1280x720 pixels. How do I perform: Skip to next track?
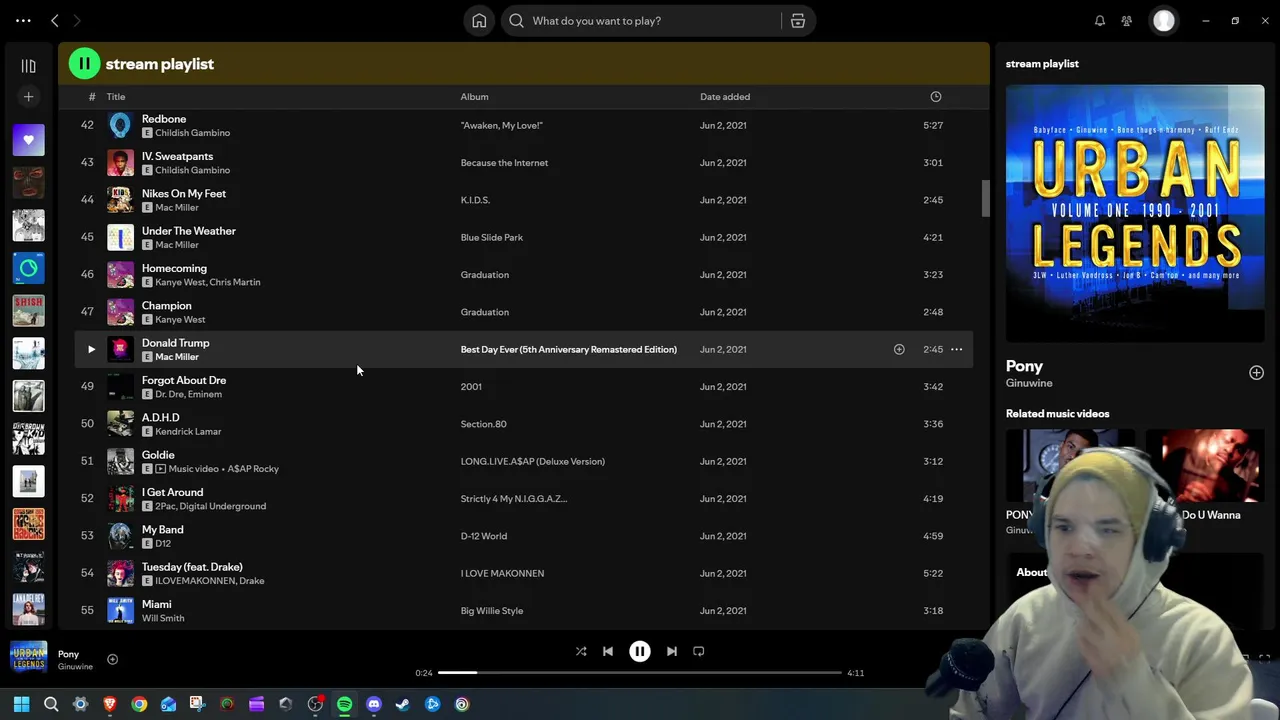(672, 652)
